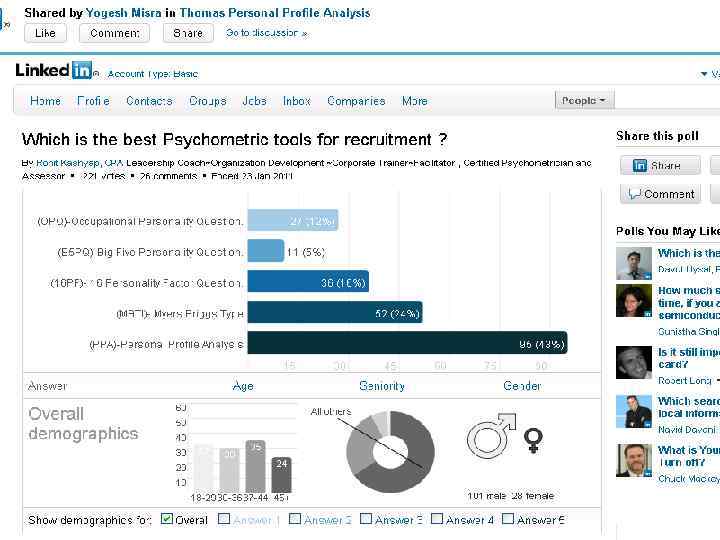Open the Inbox menu item
720x540 pixels.
click(297, 101)
